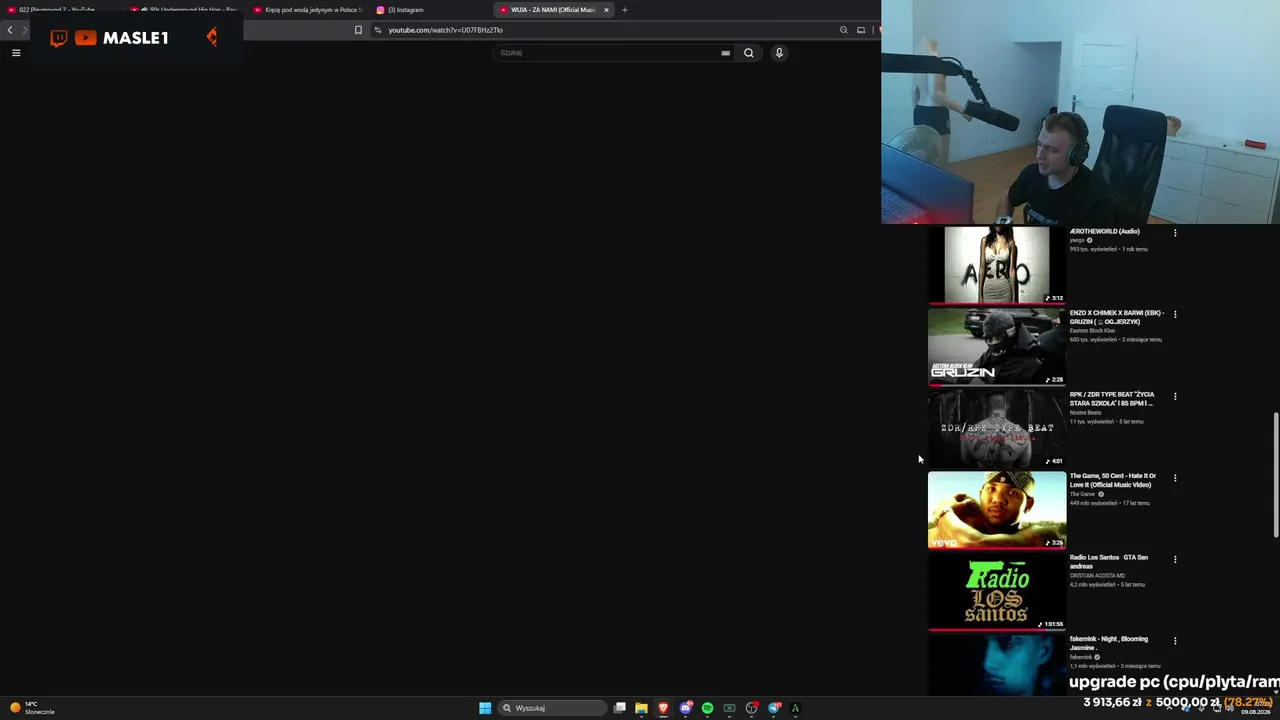Image resolution: width=1280 pixels, height=720 pixels.
Task: Open the on-screen keyboard icon in search box
Action: tap(726, 53)
